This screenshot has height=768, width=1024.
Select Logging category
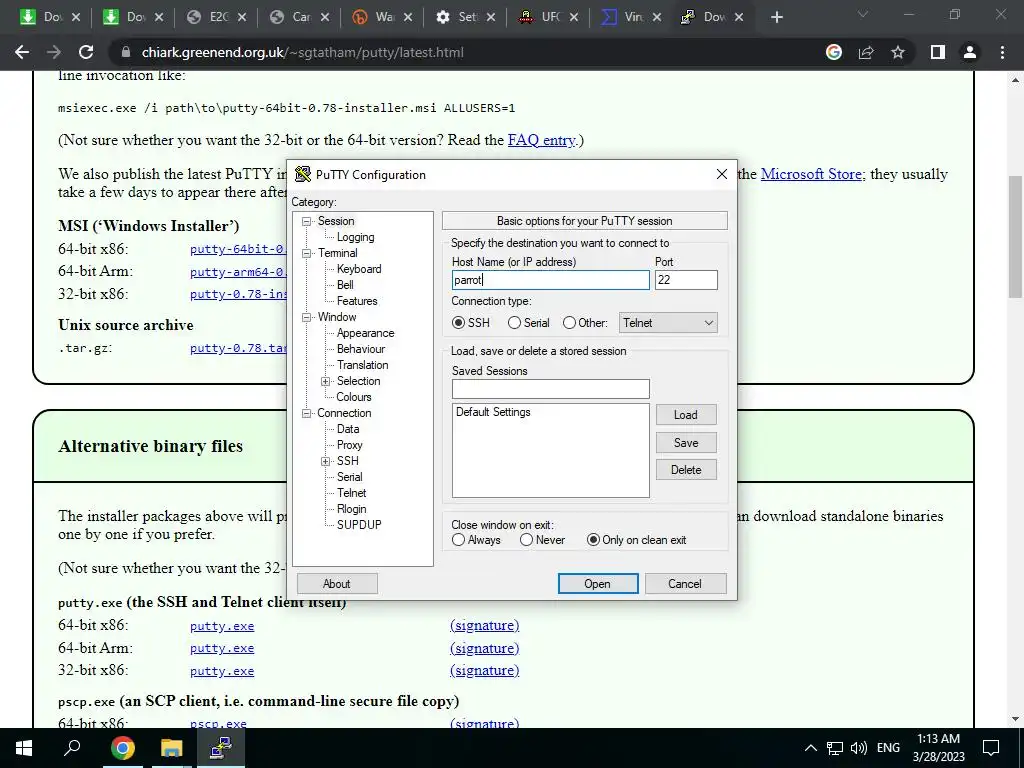coord(355,237)
